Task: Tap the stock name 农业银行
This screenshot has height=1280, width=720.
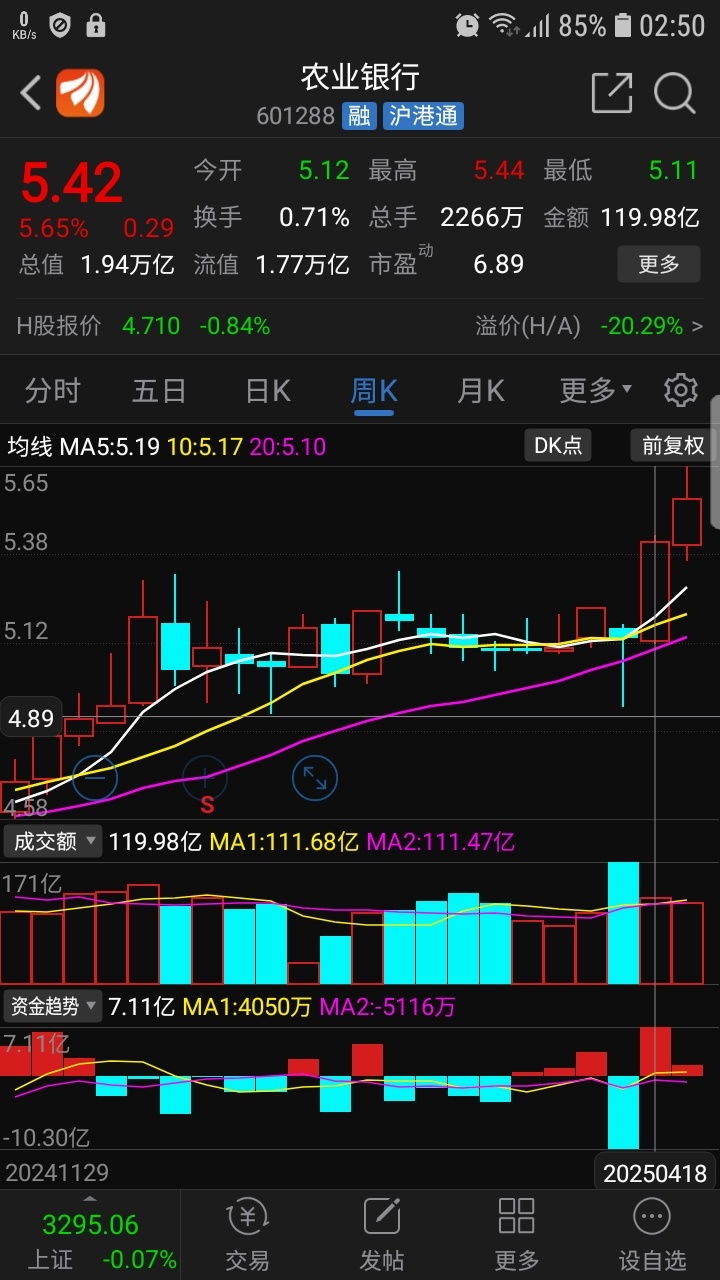Action: 360,77
